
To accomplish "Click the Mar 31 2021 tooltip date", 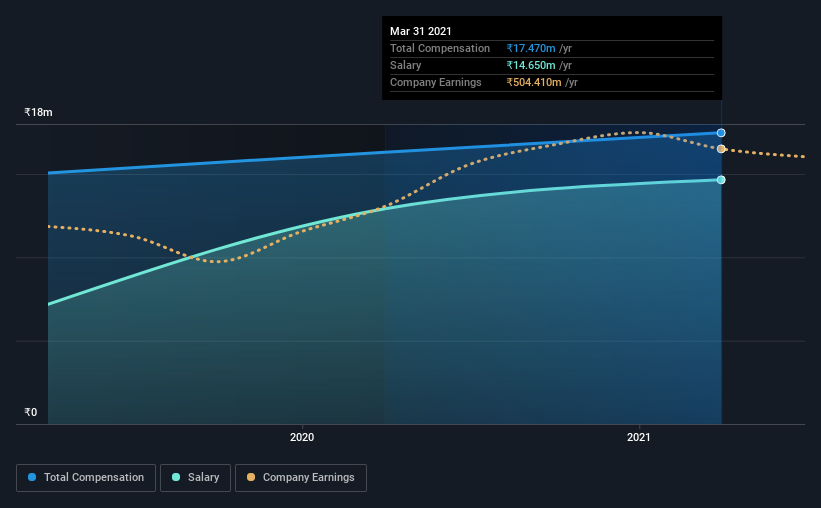I will pos(420,31).
